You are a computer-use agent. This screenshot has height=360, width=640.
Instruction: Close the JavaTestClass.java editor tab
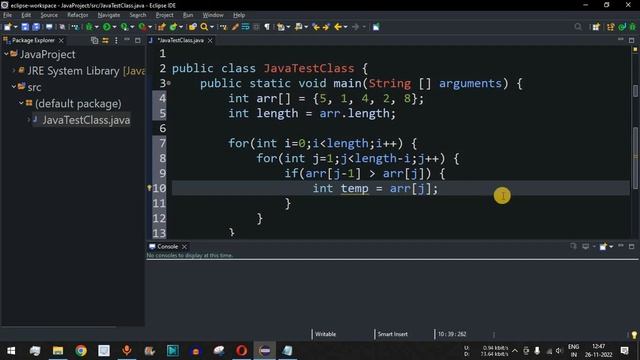210,40
